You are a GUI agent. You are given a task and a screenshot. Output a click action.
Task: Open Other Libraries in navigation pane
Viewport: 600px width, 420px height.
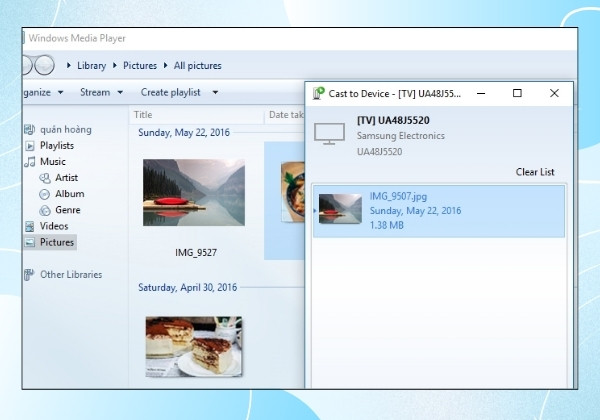(x=71, y=275)
